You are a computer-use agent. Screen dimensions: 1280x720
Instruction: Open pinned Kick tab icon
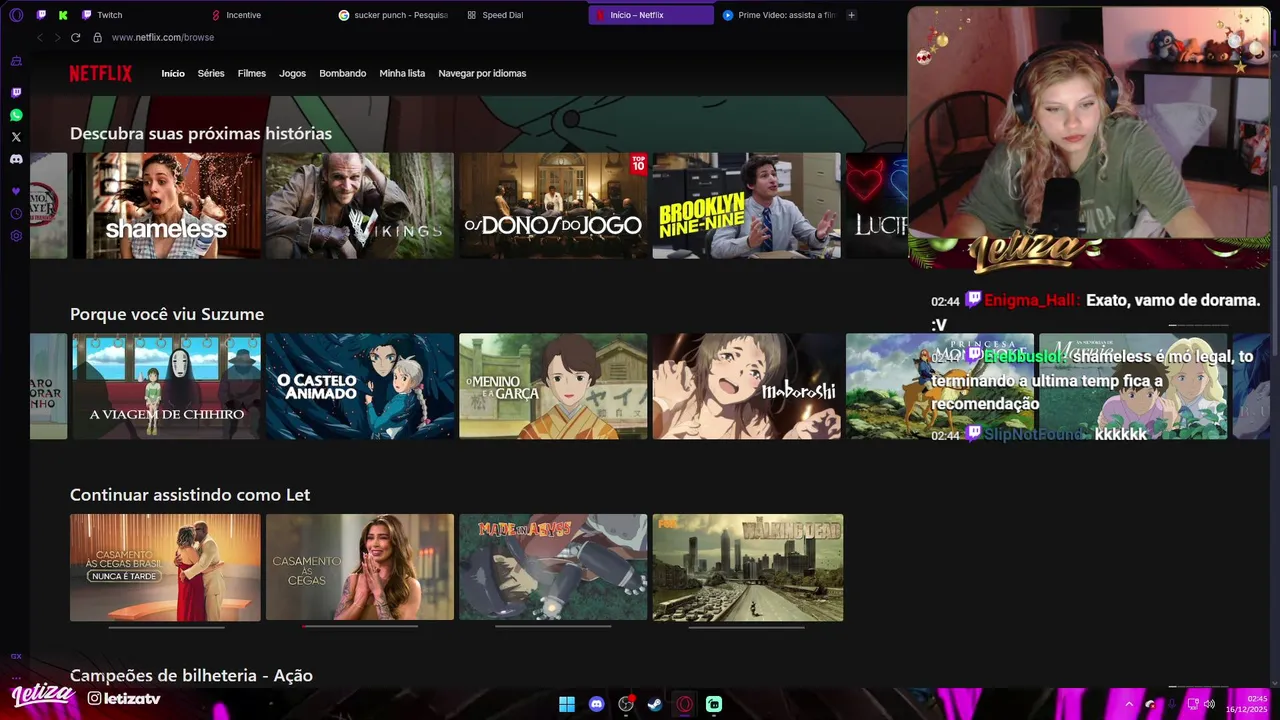[63, 15]
